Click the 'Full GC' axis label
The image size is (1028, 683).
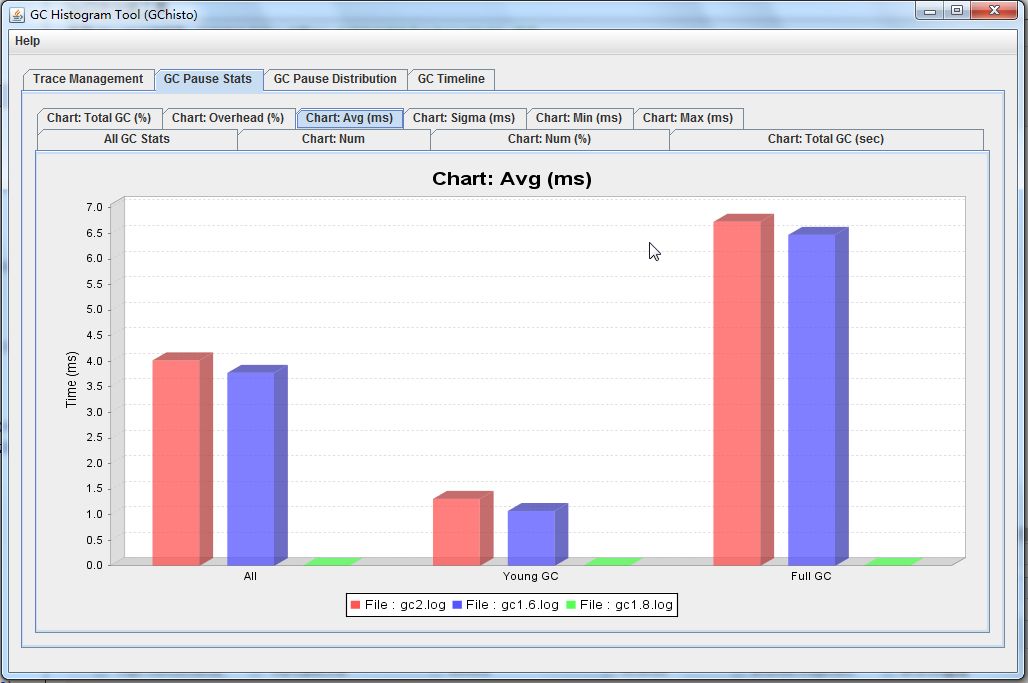(811, 576)
